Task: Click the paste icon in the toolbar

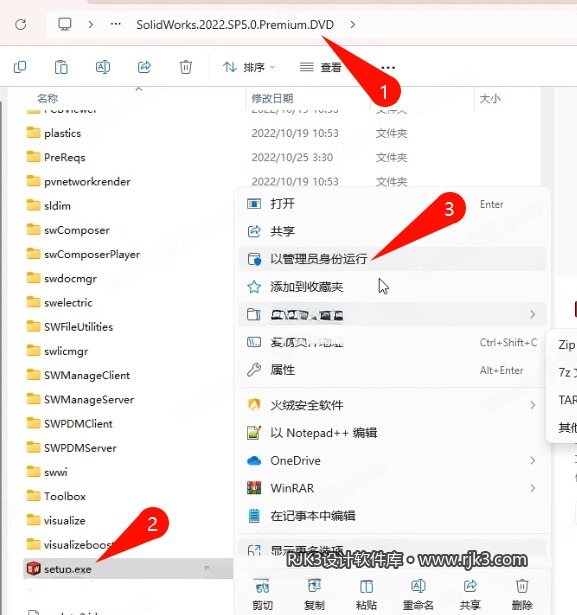Action: click(61, 67)
